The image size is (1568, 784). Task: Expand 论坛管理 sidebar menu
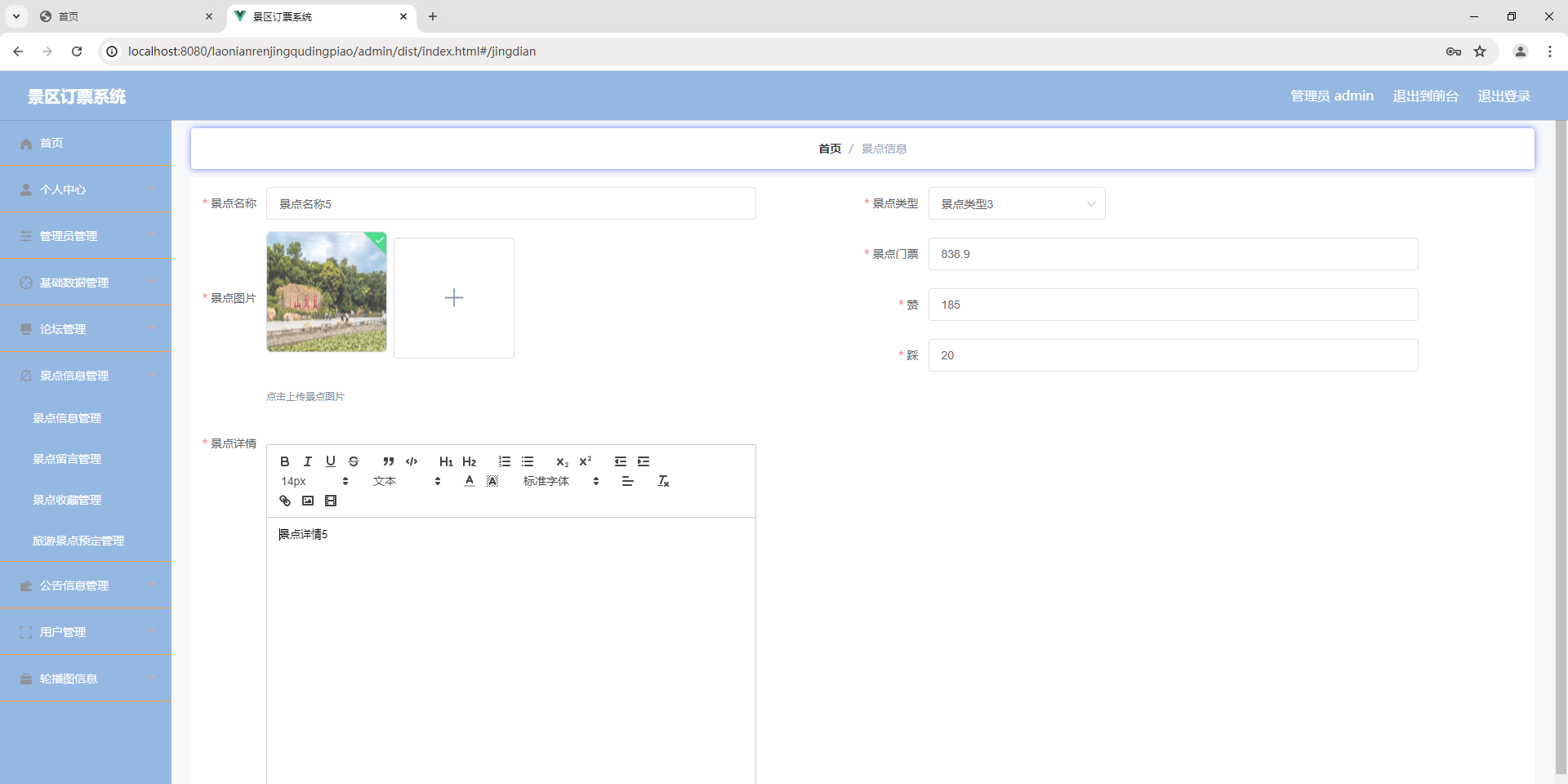(x=86, y=329)
